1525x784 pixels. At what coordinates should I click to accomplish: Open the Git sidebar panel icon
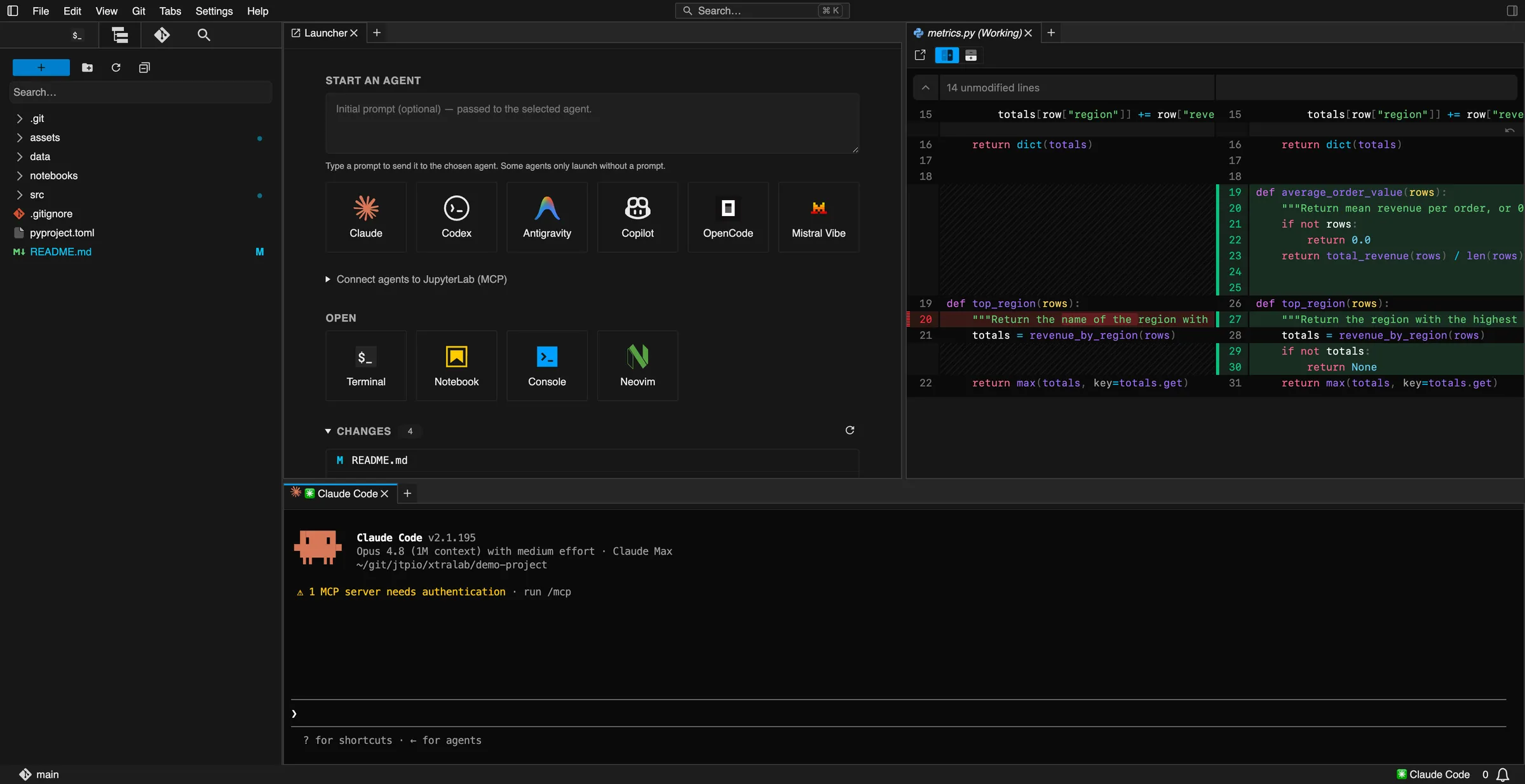162,35
